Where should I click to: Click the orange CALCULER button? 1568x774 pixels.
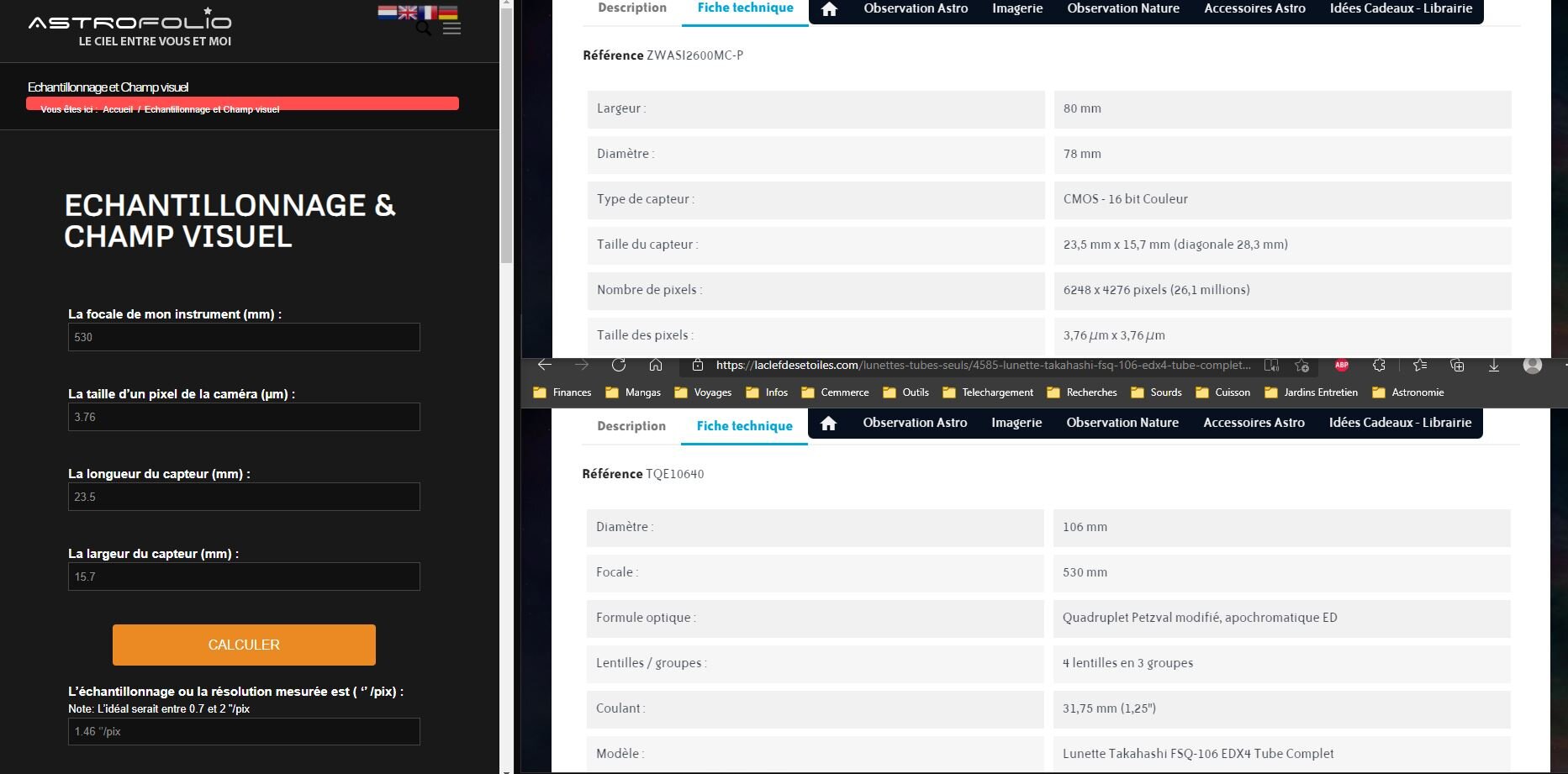(244, 645)
